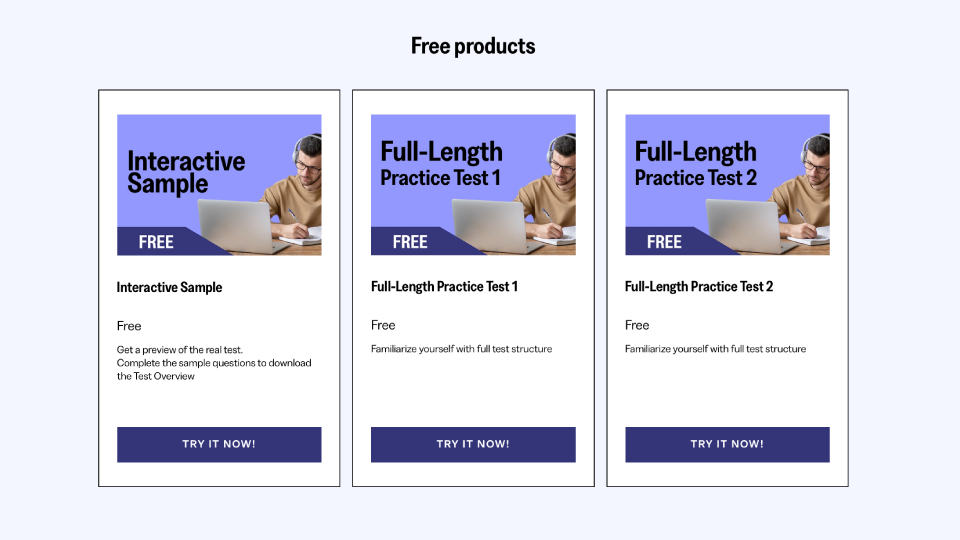Select the Practice Test 2 "Familiarize yourself" description
The width and height of the screenshot is (960, 540).
coord(715,349)
